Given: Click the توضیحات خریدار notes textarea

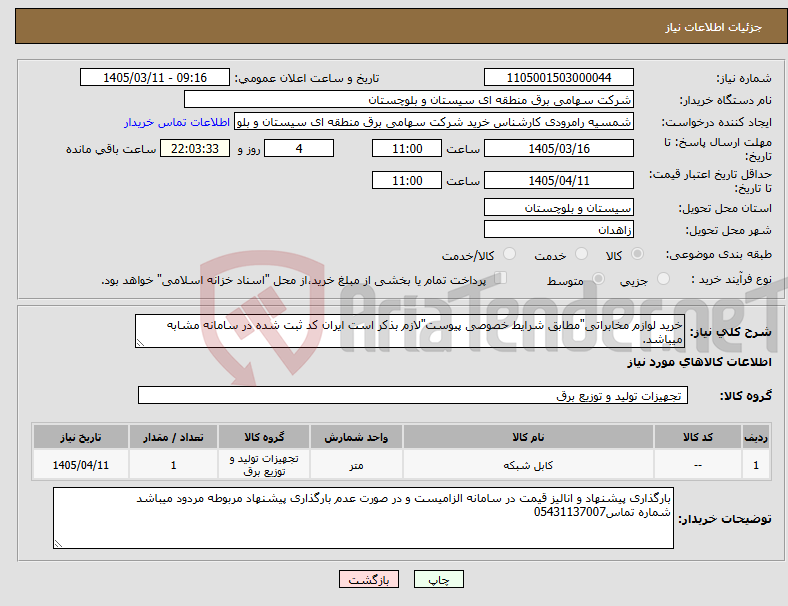Looking at the screenshot, I should 363,518.
